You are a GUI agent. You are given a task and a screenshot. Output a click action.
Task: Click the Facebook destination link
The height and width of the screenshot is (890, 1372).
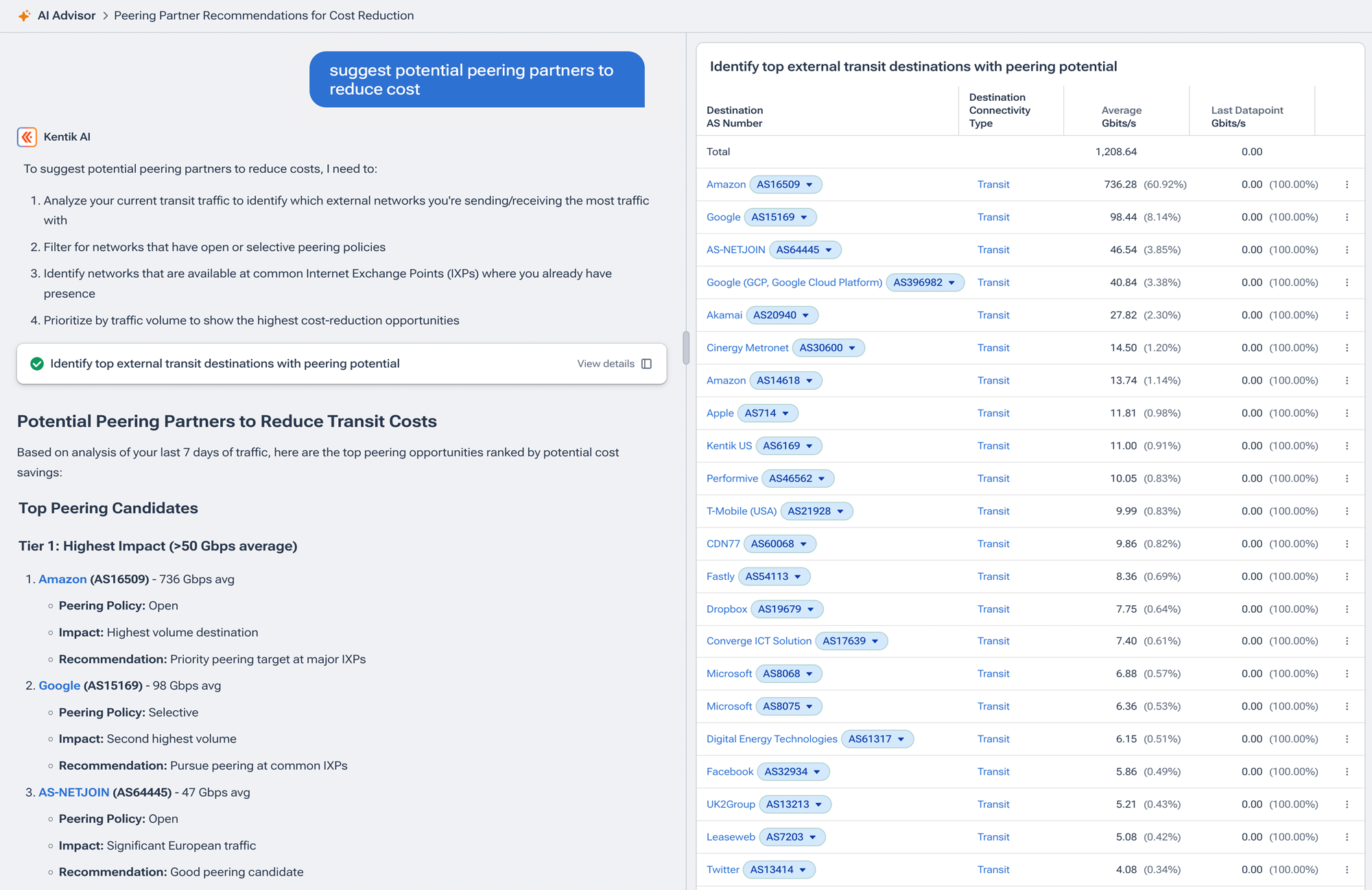click(x=729, y=771)
